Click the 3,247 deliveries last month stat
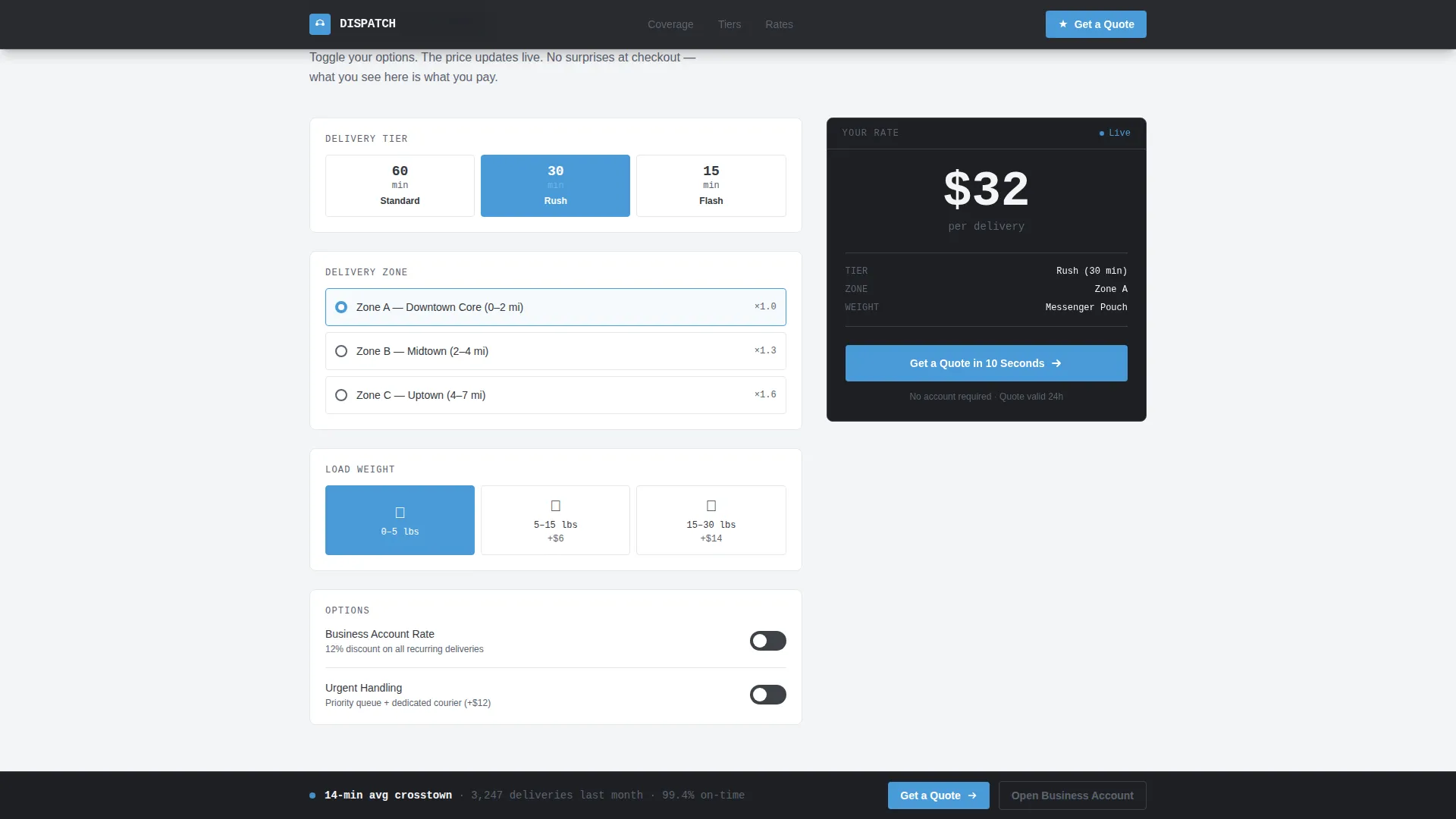Image resolution: width=1456 pixels, height=819 pixels. (x=557, y=795)
